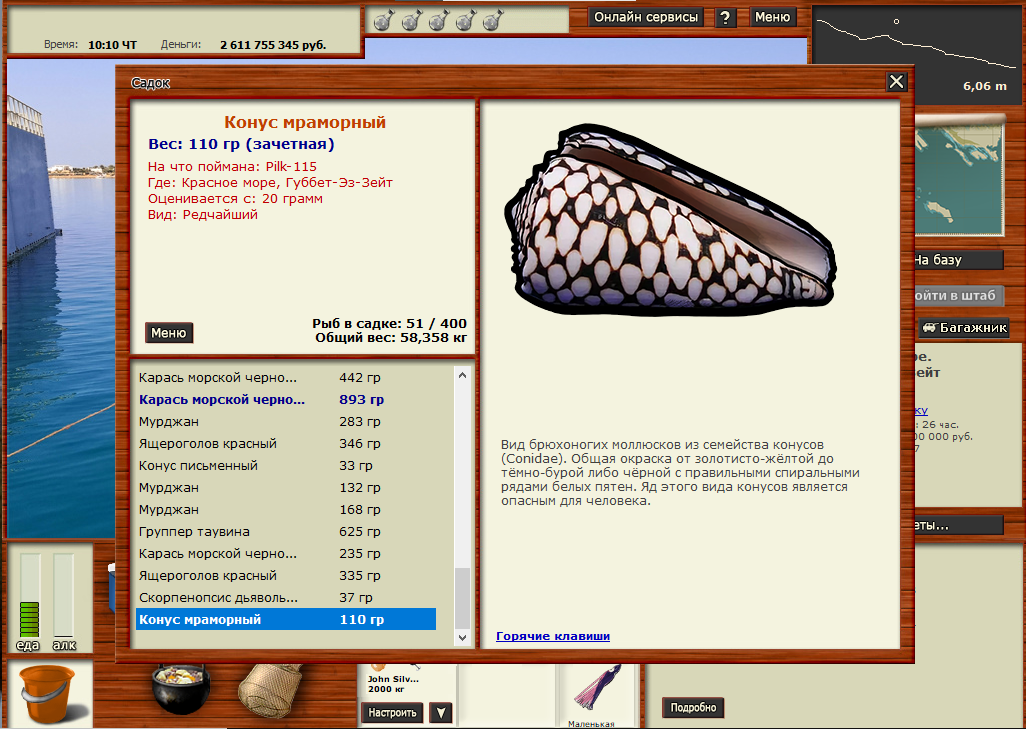Open the cooking pot with food
1026x729 pixels.
[x=181, y=688]
